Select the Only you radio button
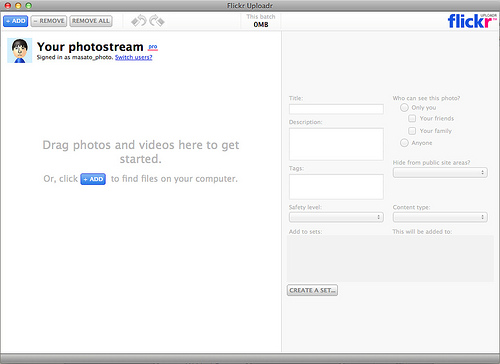This screenshot has height=364, width=500. 404,107
